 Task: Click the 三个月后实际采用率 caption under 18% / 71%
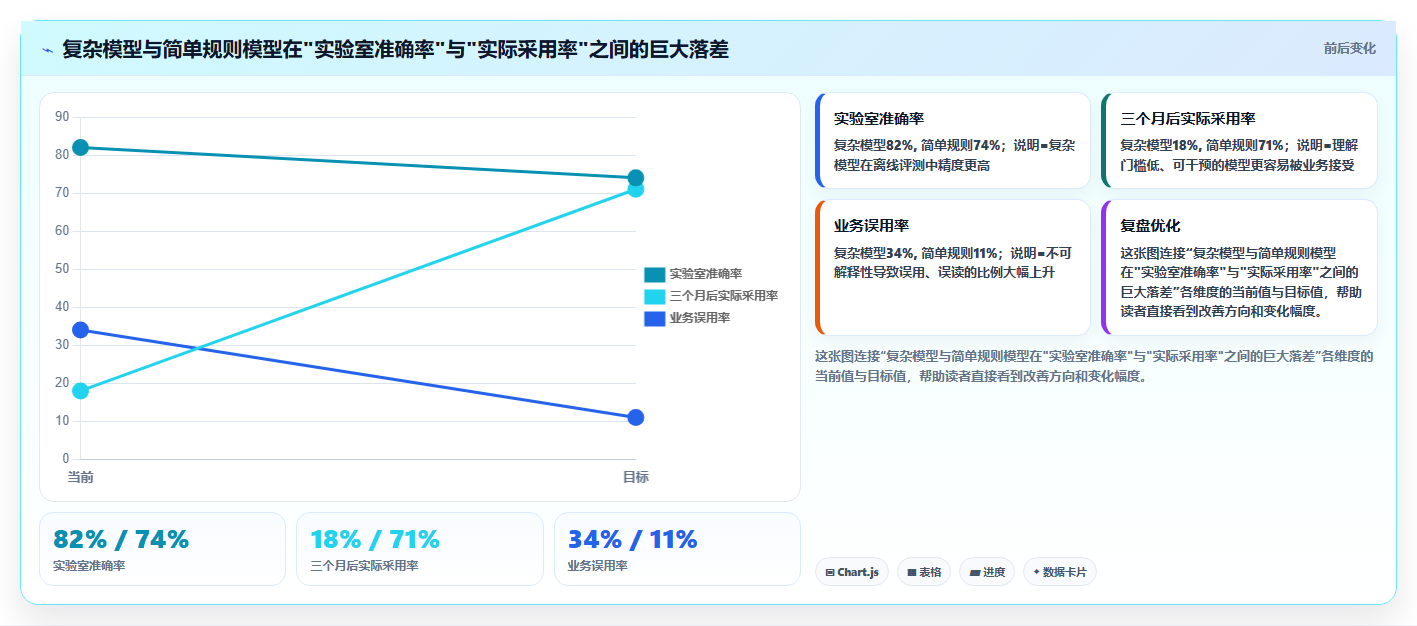(364, 566)
